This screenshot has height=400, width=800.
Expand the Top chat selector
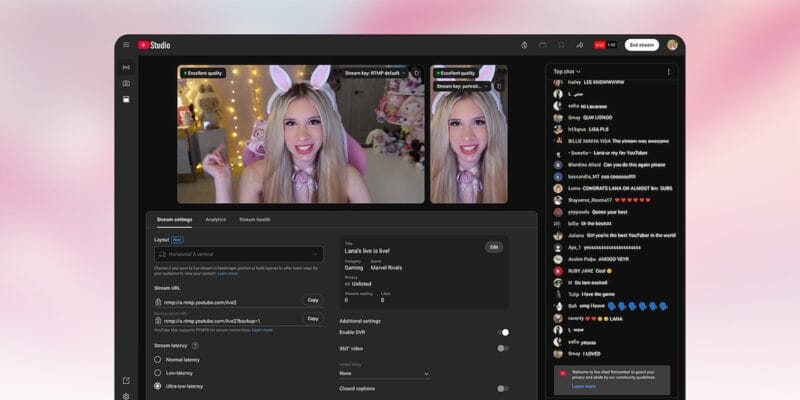tap(567, 71)
